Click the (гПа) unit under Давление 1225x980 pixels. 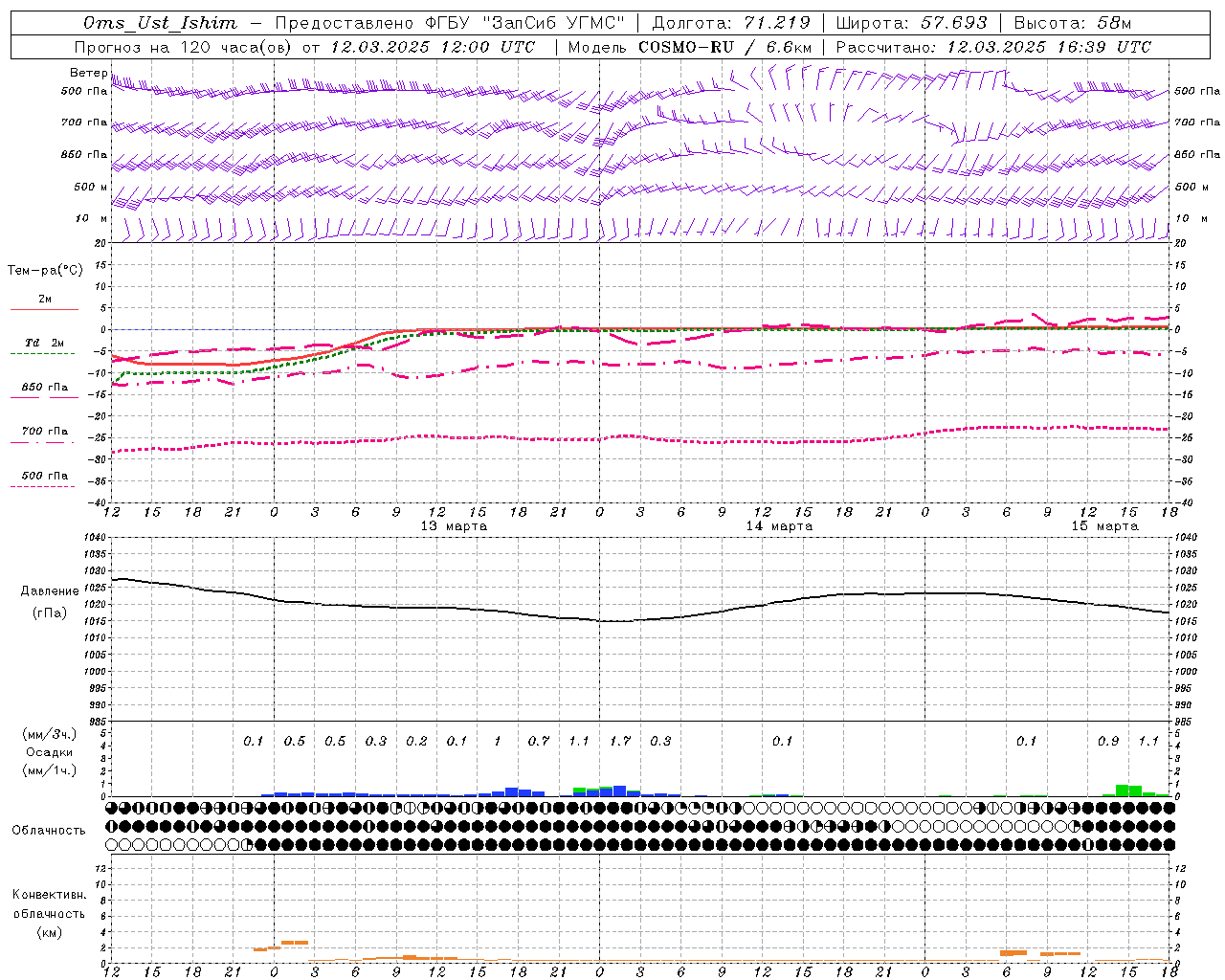50,612
